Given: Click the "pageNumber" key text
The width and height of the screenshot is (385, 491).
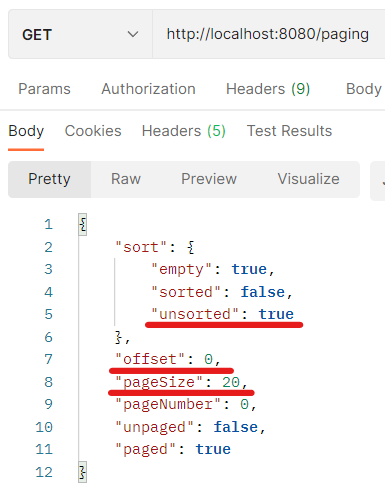Looking at the screenshot, I should [x=168, y=405].
